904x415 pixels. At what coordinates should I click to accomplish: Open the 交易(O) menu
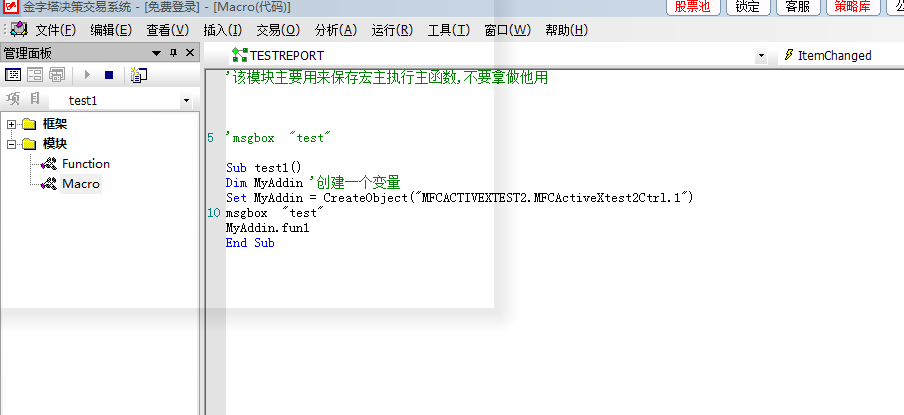(x=278, y=30)
